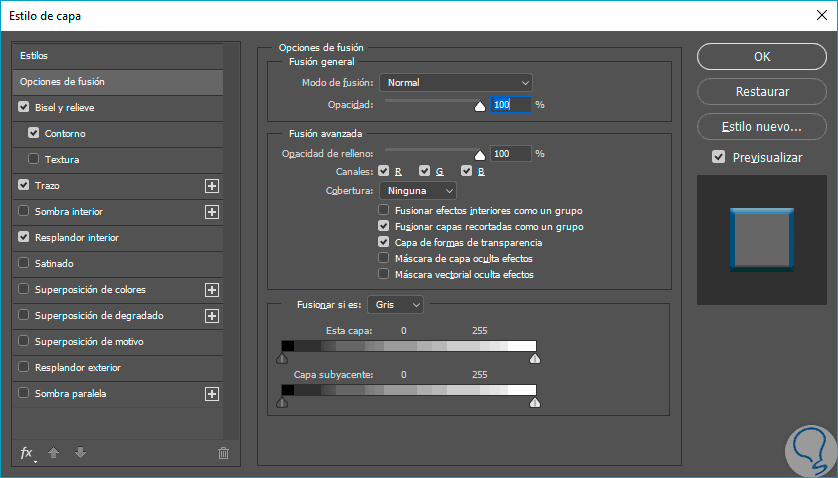Click the Opacidad de relleno value field
This screenshot has height=478, width=838.
click(510, 154)
